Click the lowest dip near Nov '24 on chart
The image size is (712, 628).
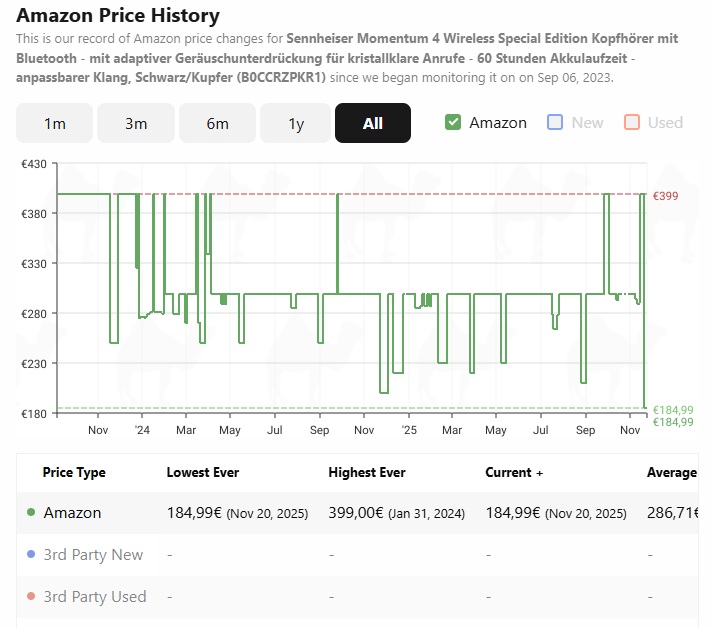tap(384, 392)
